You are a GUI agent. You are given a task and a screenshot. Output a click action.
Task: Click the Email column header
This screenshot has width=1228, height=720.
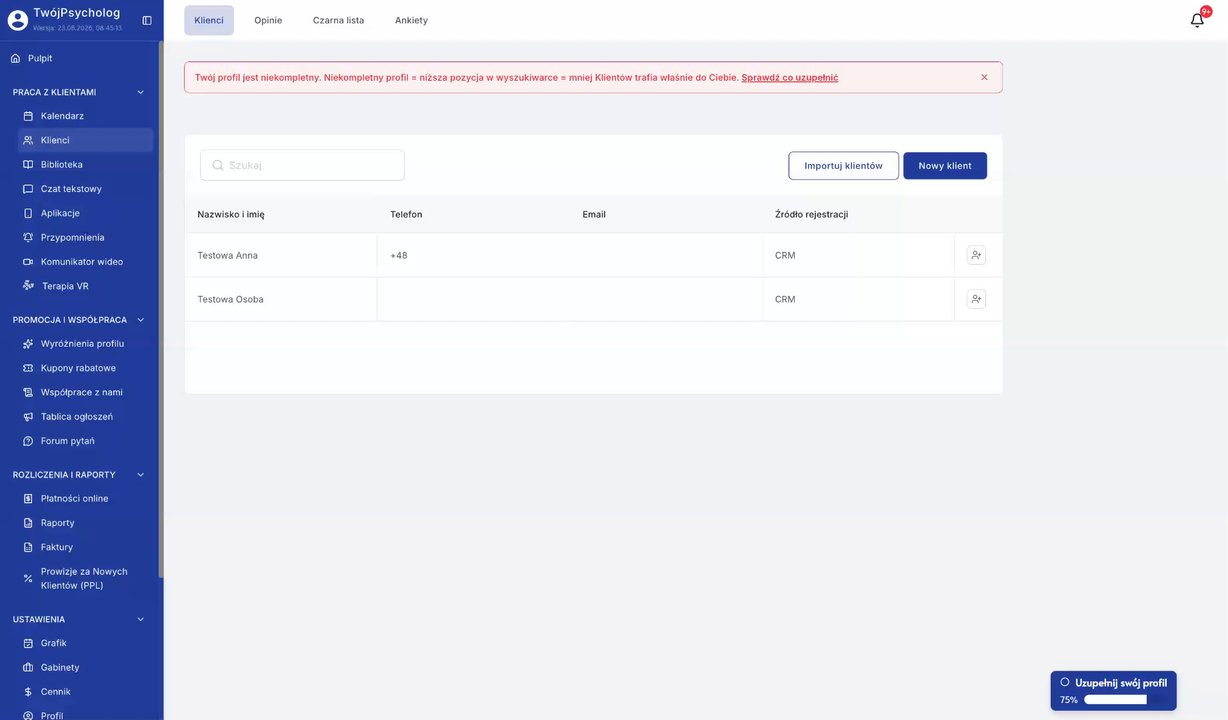[594, 214]
